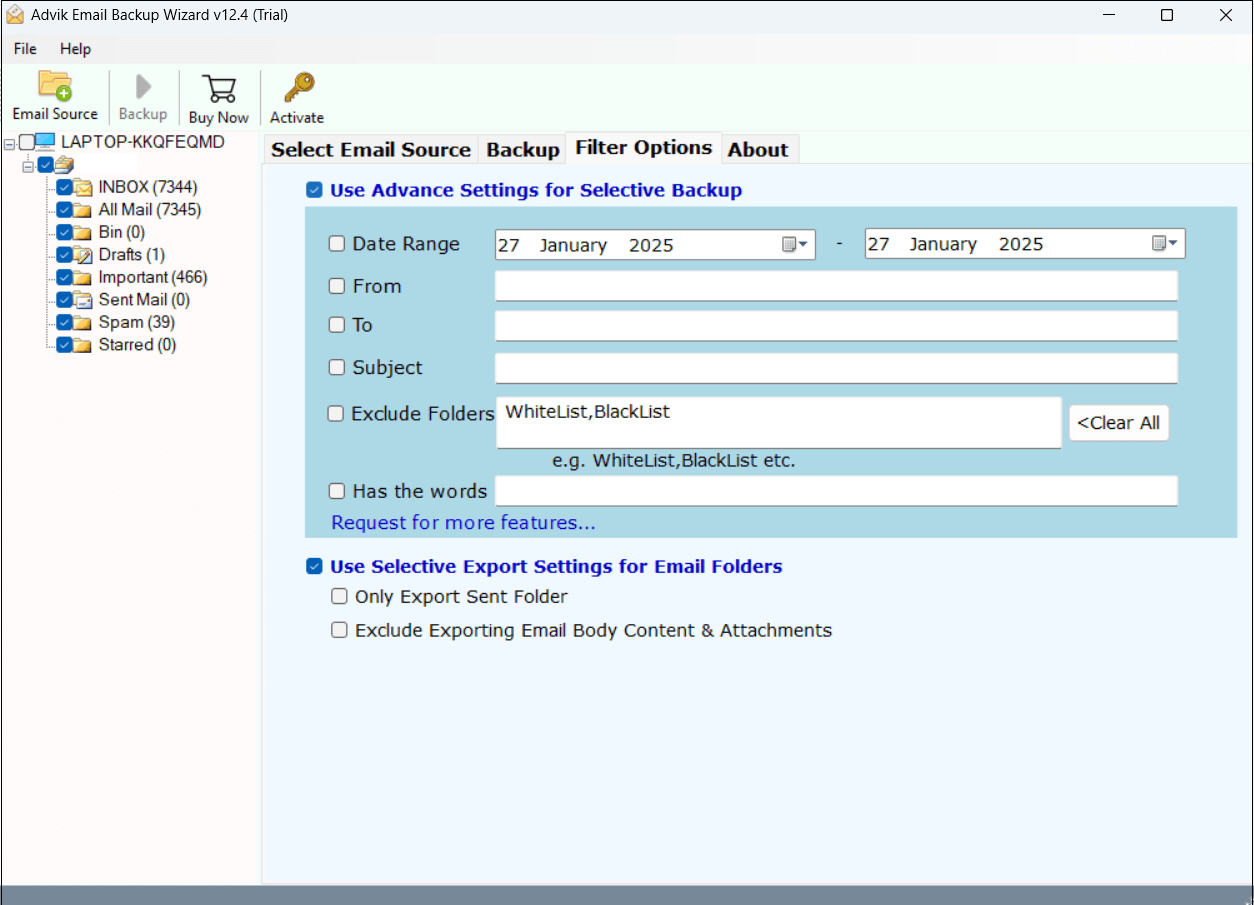
Task: Check Exclude Exporting Email Body Content & Attachments
Action: pos(340,630)
